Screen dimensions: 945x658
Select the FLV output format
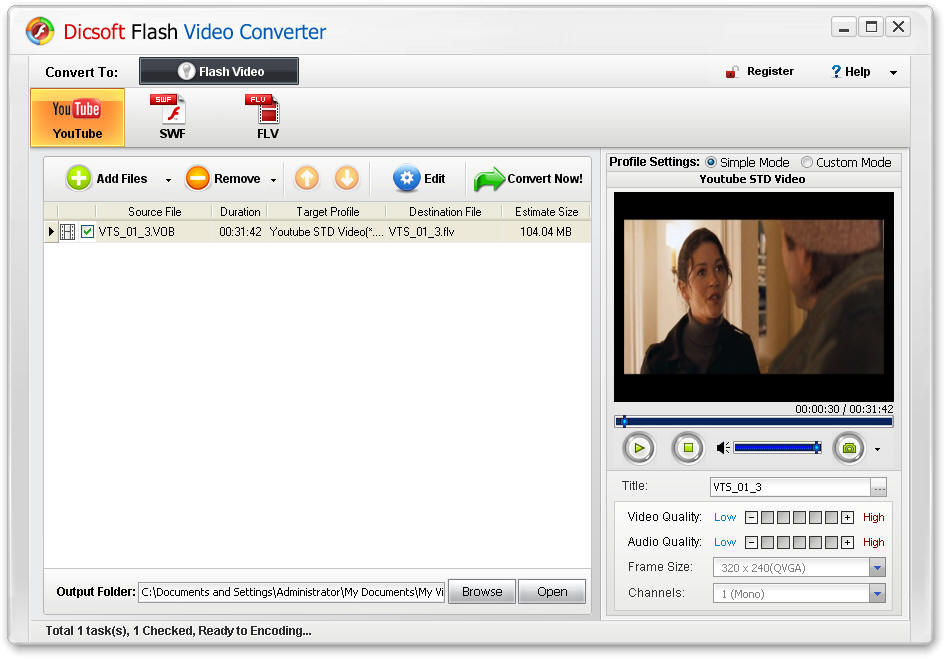tap(267, 118)
